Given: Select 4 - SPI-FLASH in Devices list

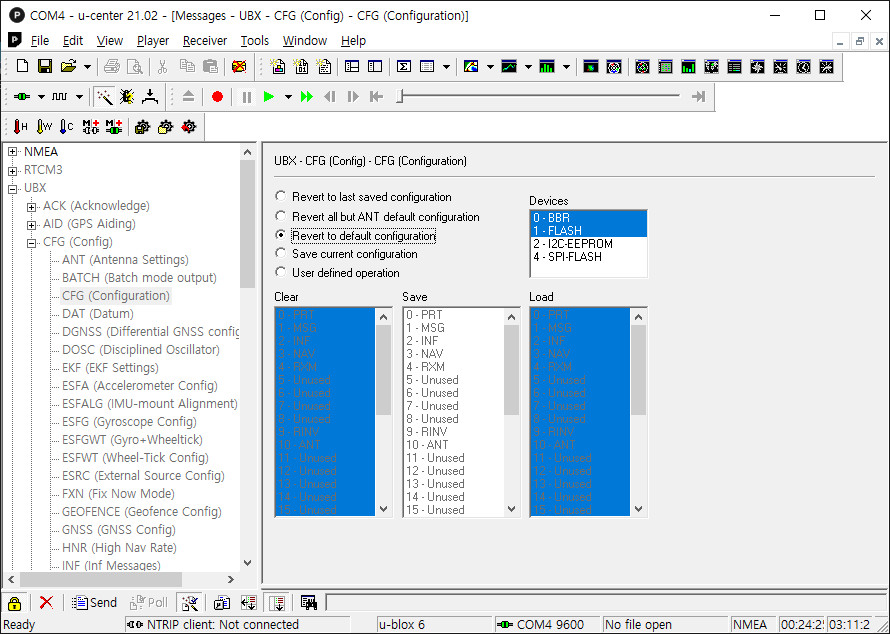Looking at the screenshot, I should [x=588, y=257].
